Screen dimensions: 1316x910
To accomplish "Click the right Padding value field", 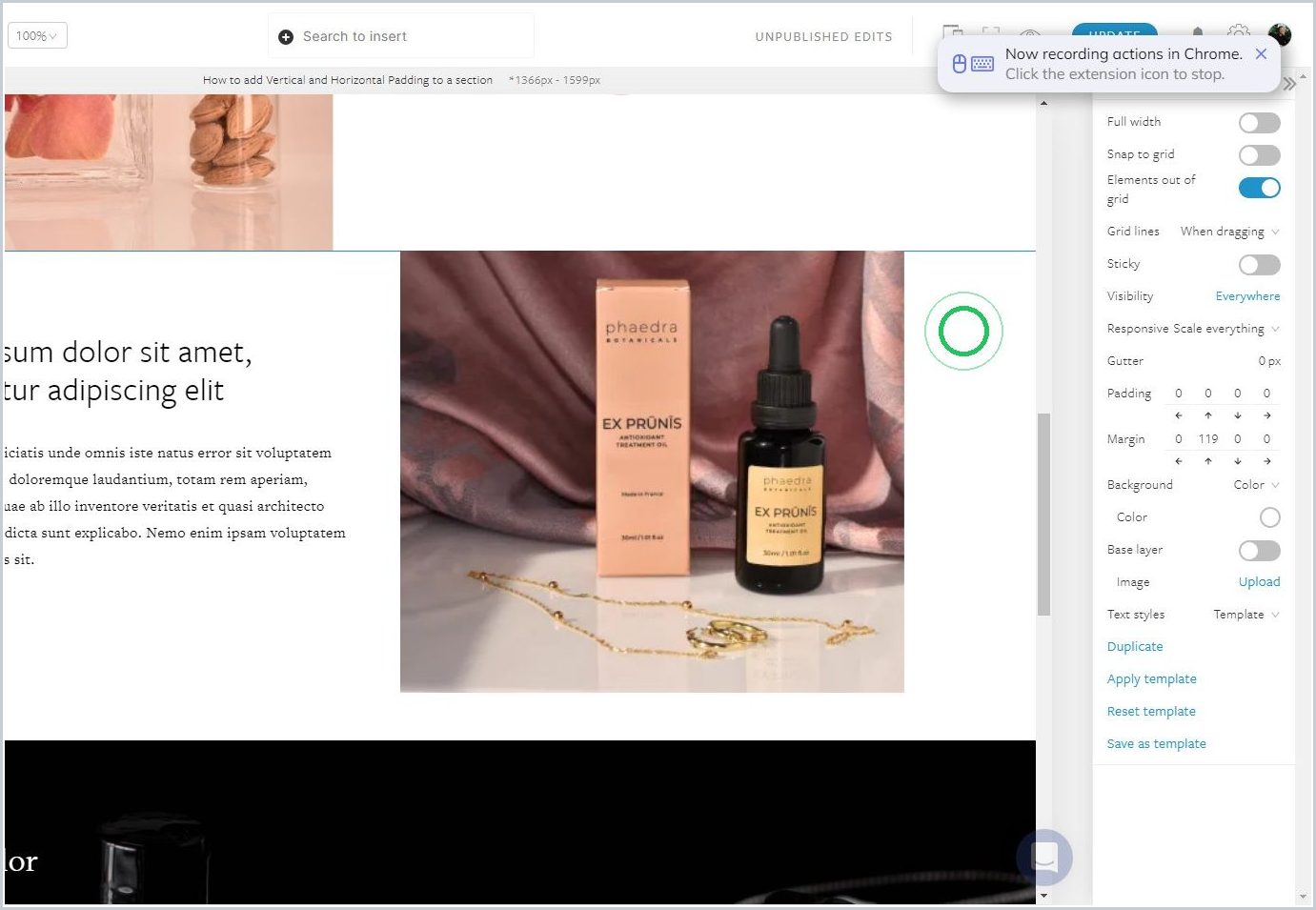I will (x=1266, y=394).
